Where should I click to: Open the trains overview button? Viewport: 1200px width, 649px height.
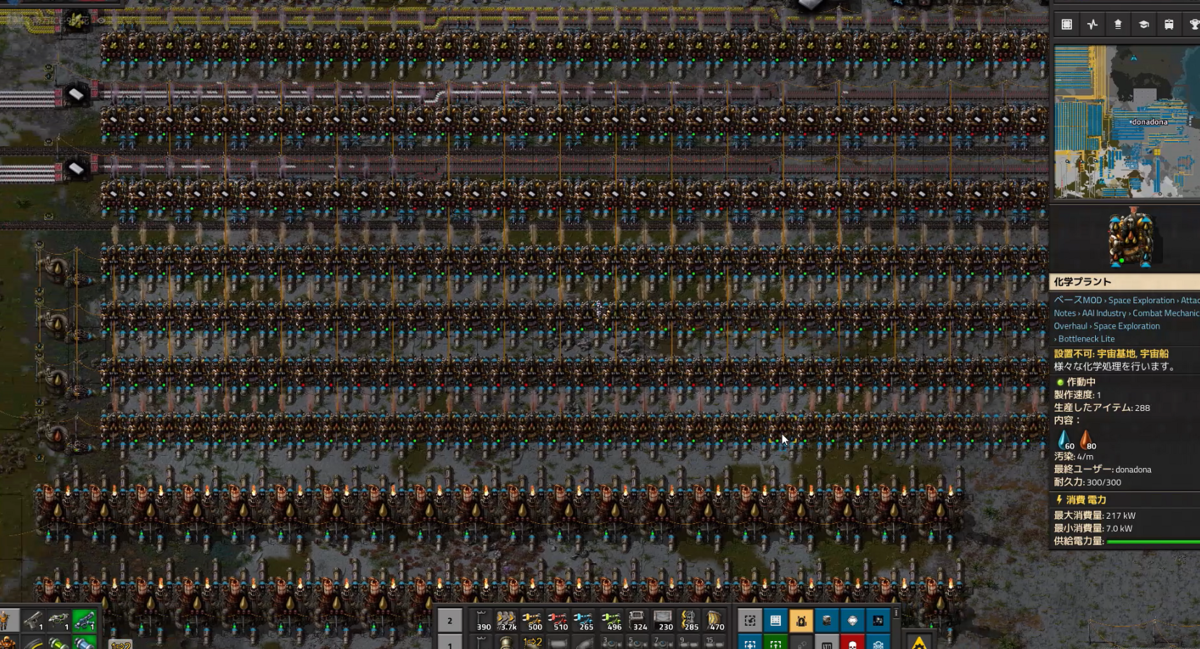tap(1169, 24)
